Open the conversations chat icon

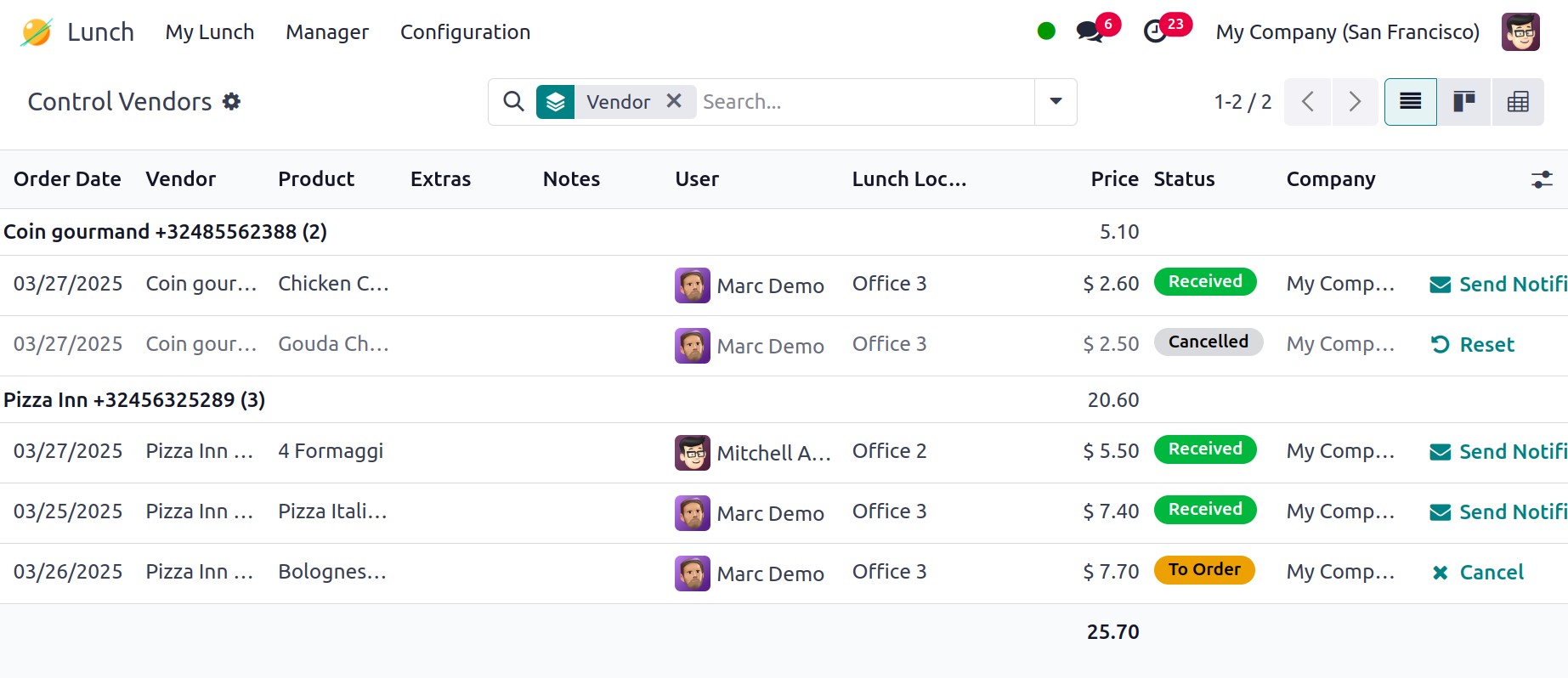point(1090,32)
